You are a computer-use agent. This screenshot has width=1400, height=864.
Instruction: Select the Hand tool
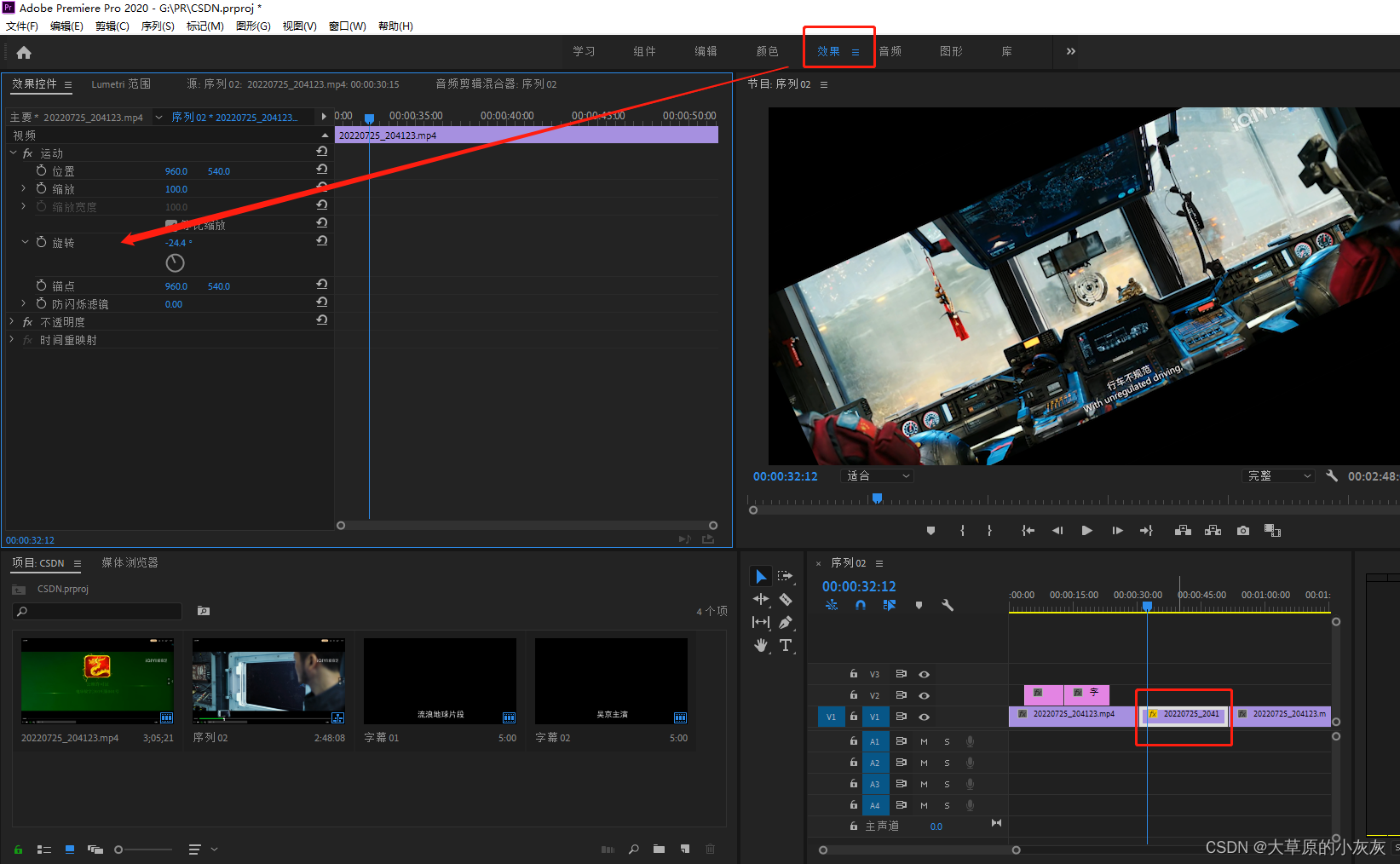(x=760, y=646)
